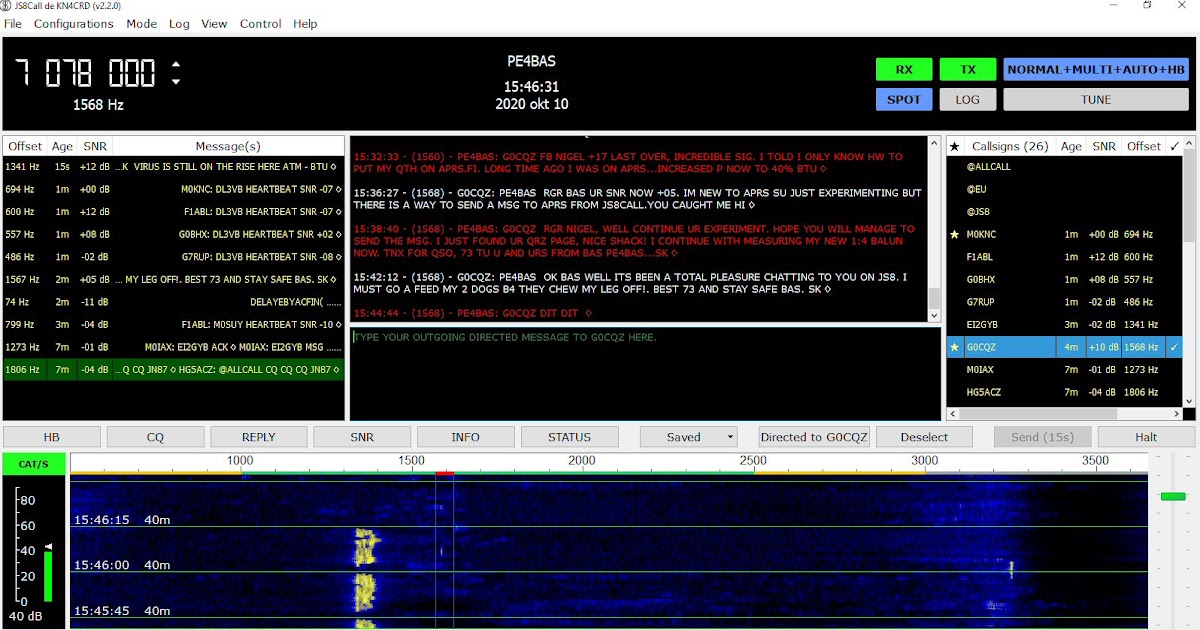The width and height of the screenshot is (1200, 630).
Task: Click the TUNE button
Action: (x=1096, y=99)
